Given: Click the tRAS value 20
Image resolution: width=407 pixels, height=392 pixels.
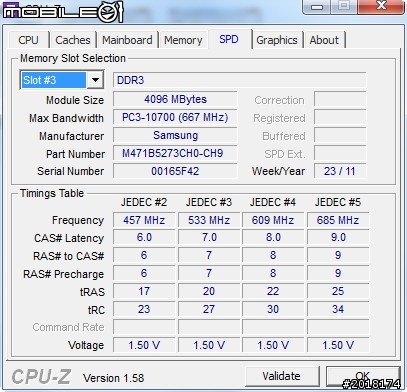Looking at the screenshot, I should point(209,291).
